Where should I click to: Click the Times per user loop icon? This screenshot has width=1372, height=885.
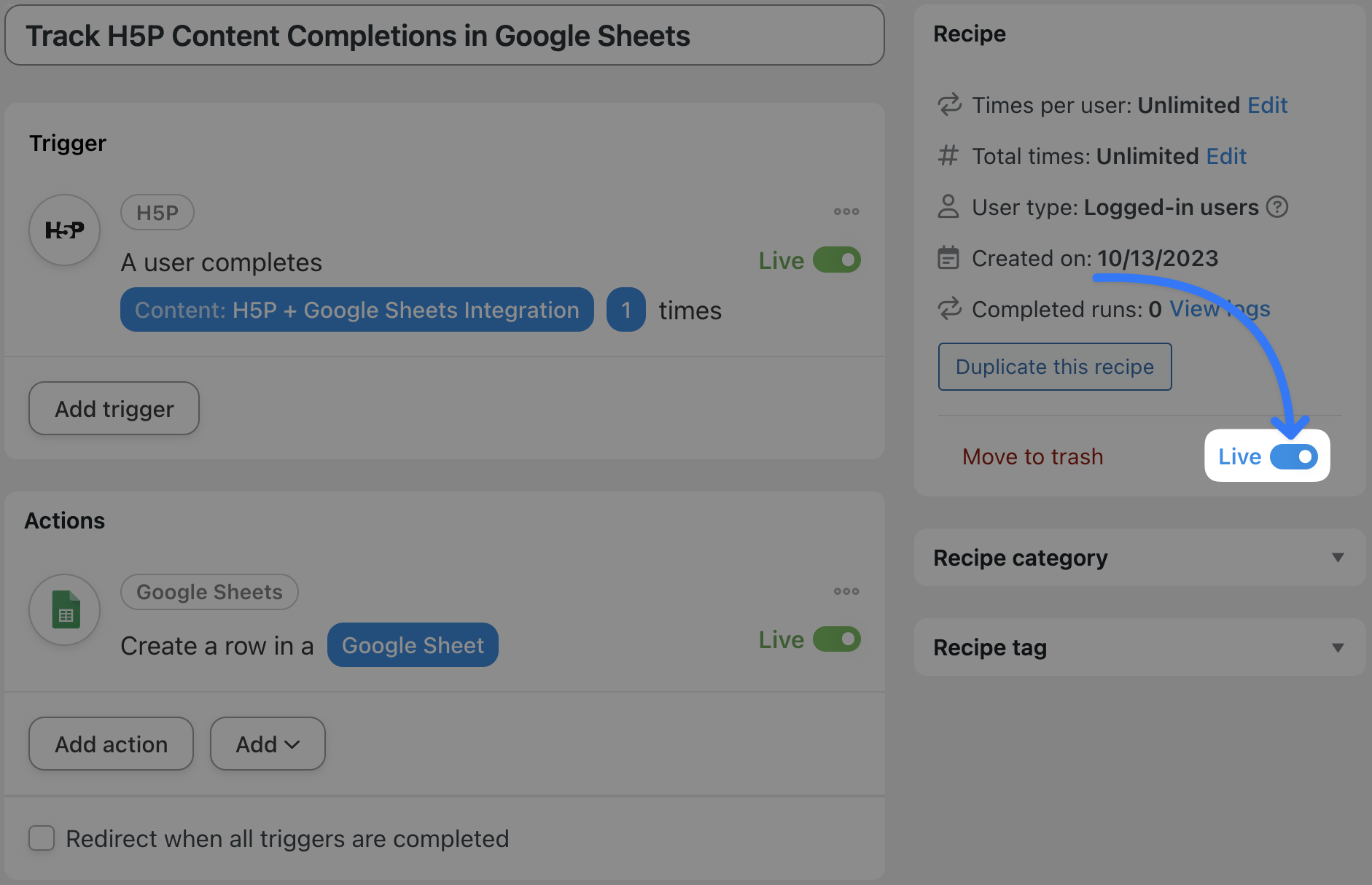click(948, 105)
